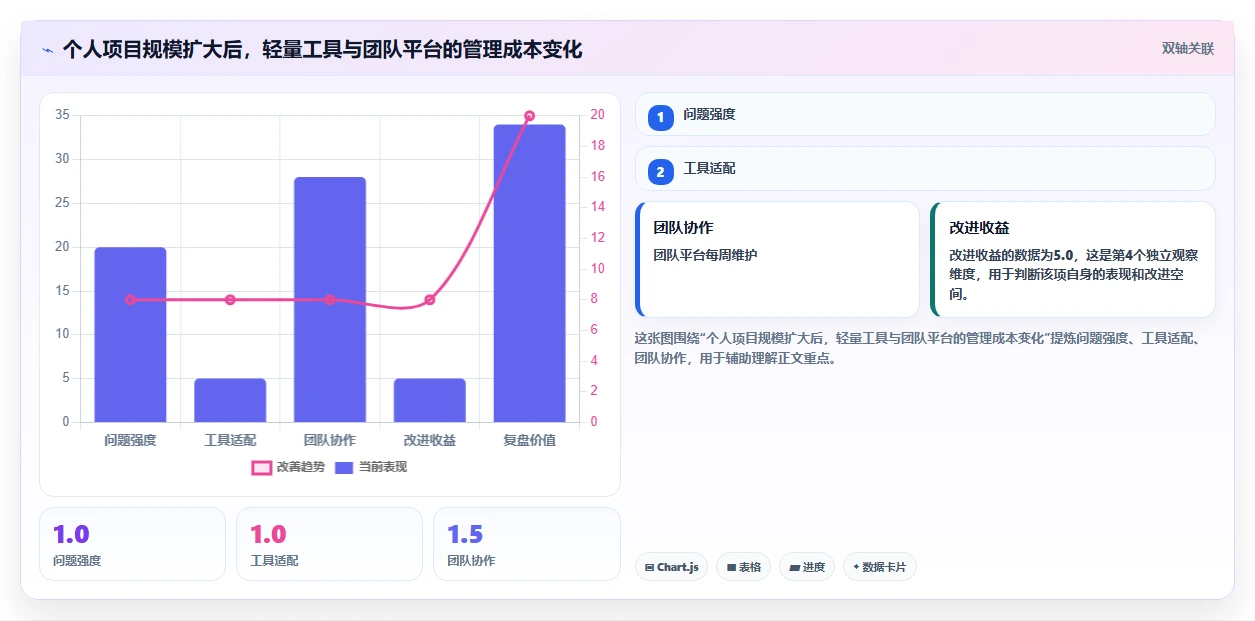1255x621 pixels.
Task: Select the tall 复盘价值 bar
Action: [x=530, y=273]
